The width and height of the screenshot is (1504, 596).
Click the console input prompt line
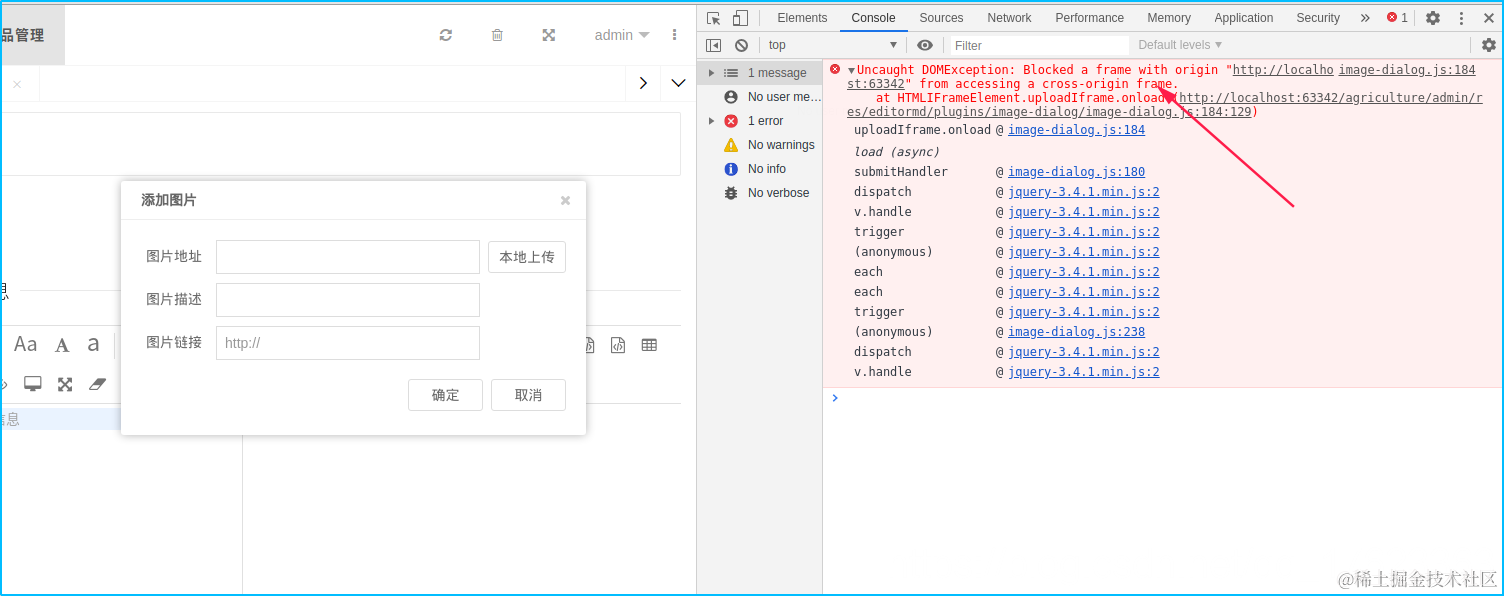point(1162,398)
